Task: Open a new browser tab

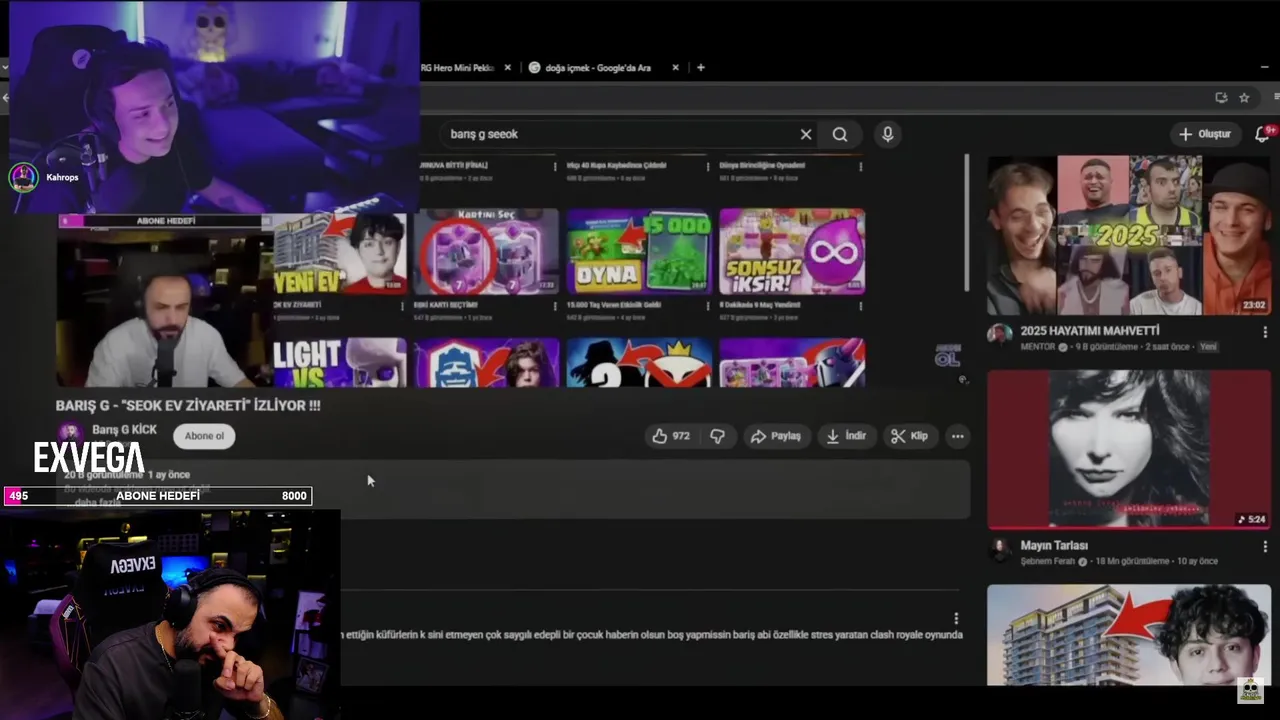Action: [701, 68]
